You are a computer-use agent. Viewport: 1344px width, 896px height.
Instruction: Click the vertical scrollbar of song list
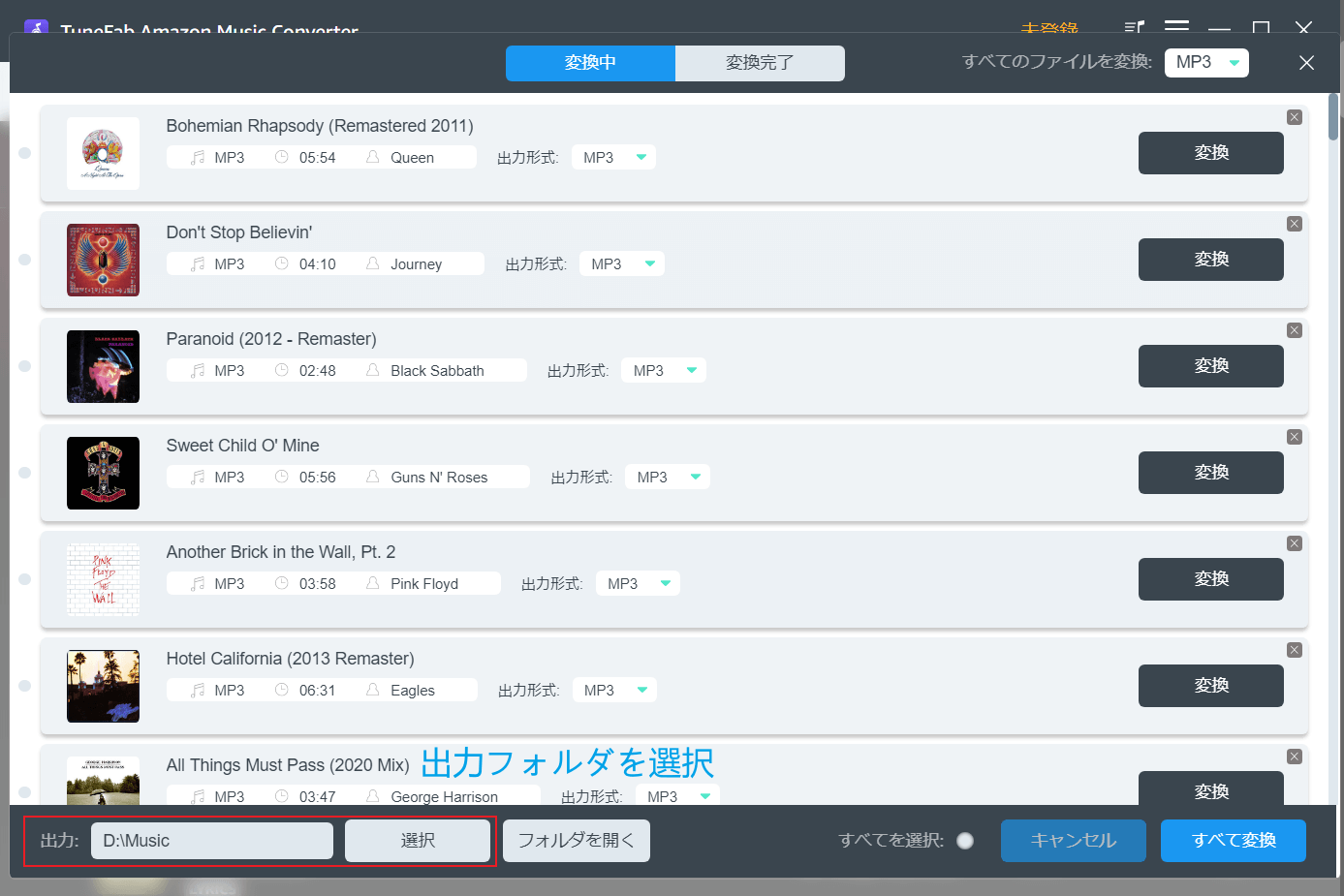[x=1333, y=118]
